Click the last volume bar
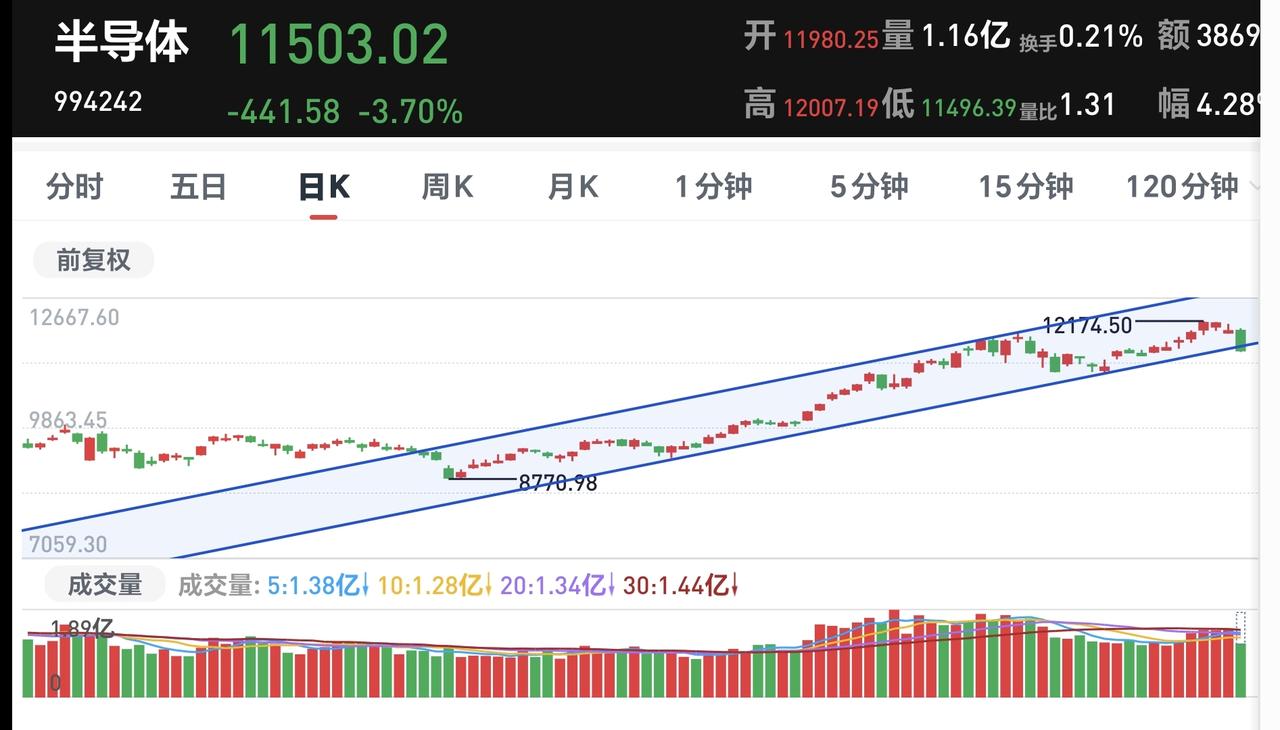This screenshot has width=1280, height=730. pyautogui.click(x=1241, y=669)
